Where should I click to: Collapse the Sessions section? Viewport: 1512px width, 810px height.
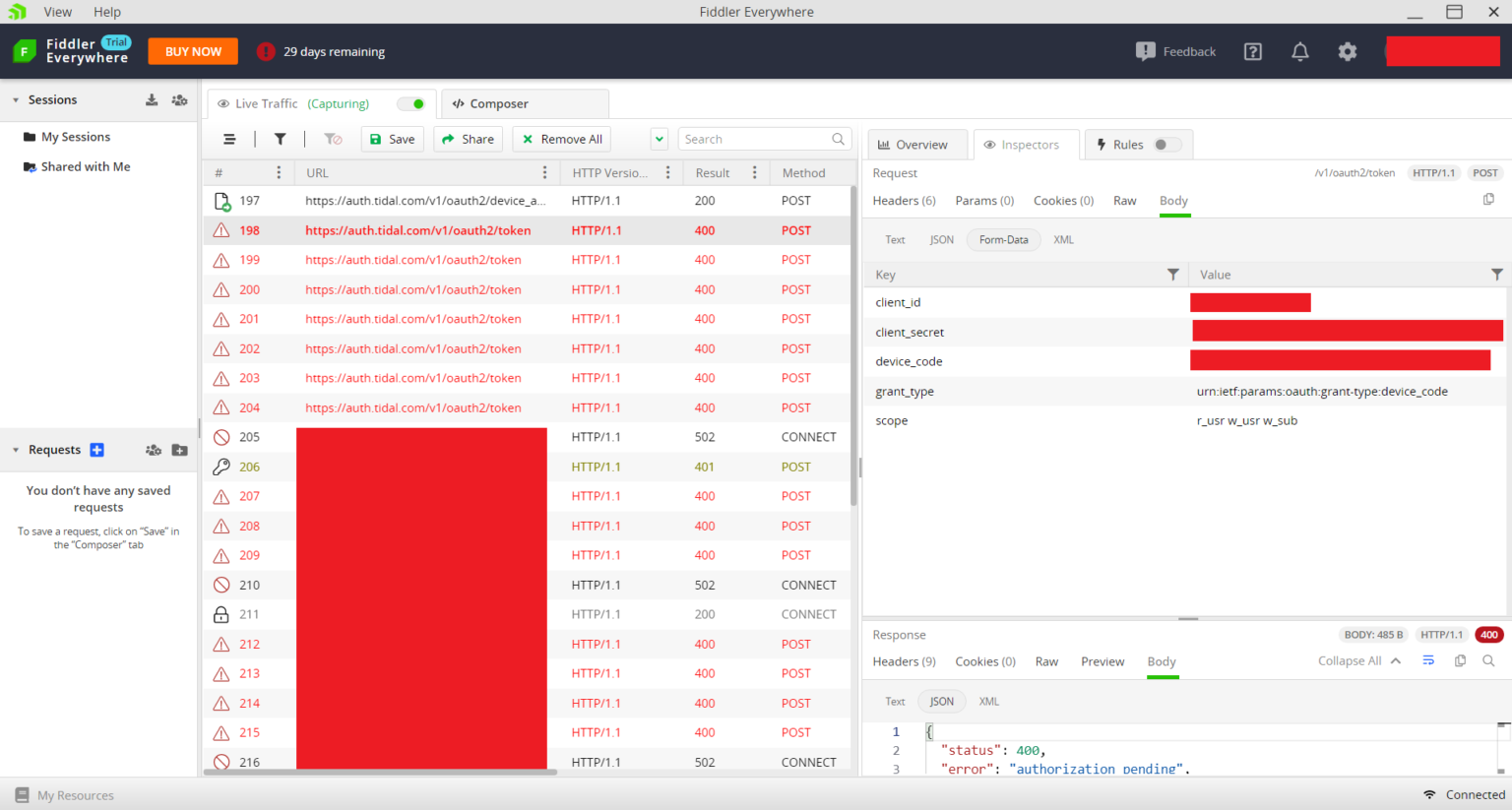[16, 100]
